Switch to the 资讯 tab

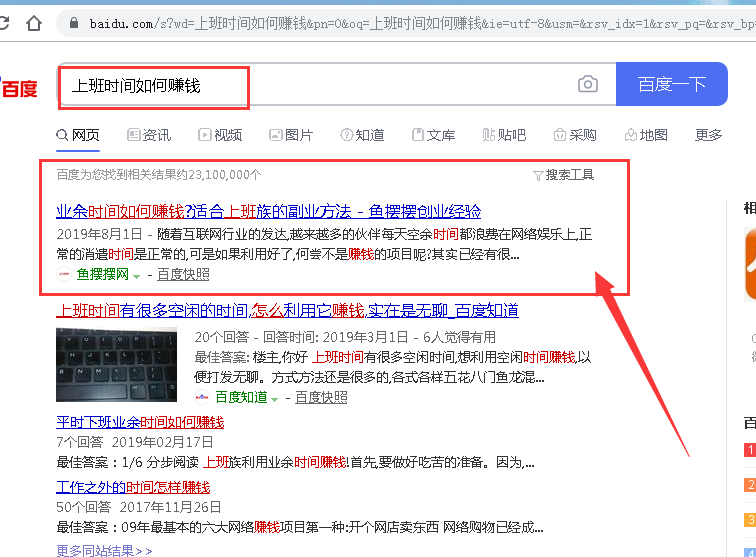[149, 135]
